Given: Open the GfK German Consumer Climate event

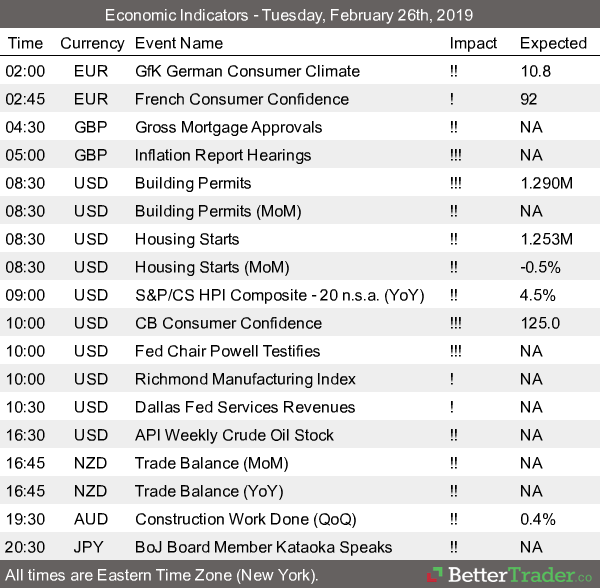Looking at the screenshot, I should pos(247,71).
